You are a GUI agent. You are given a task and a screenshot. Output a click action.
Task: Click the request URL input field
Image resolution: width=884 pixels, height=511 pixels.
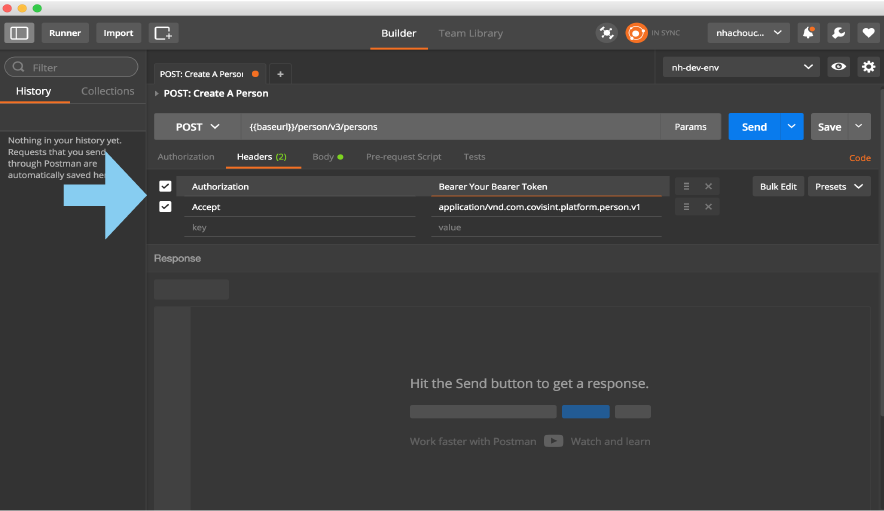(x=450, y=127)
